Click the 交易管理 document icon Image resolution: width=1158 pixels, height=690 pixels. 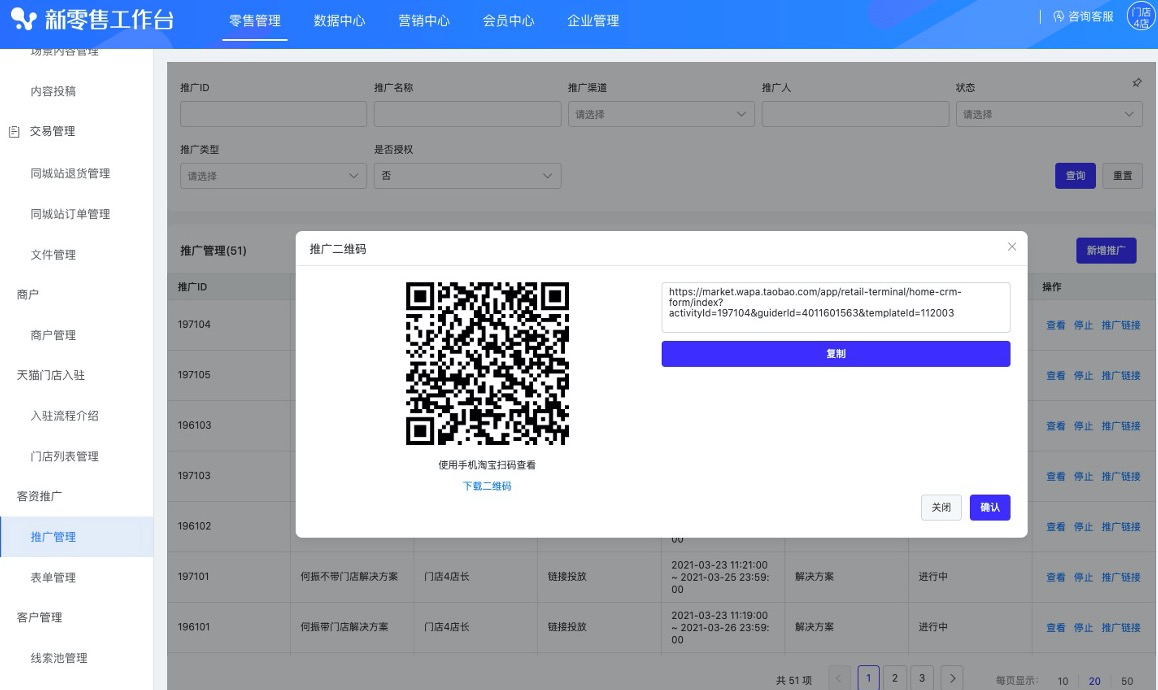[x=14, y=131]
